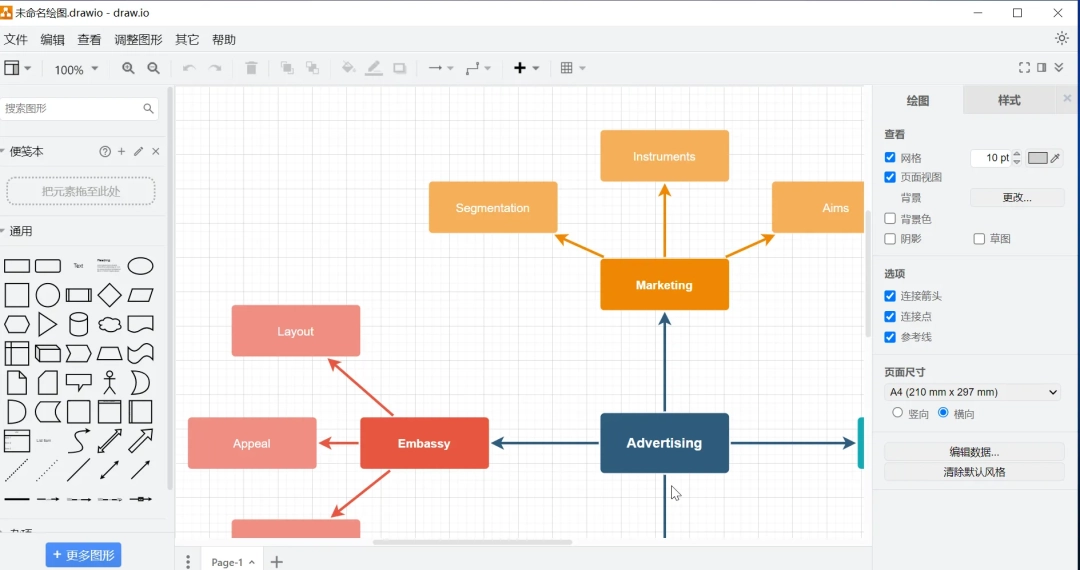Open the 编辑 menu
The width and height of the screenshot is (1080, 570).
52,40
